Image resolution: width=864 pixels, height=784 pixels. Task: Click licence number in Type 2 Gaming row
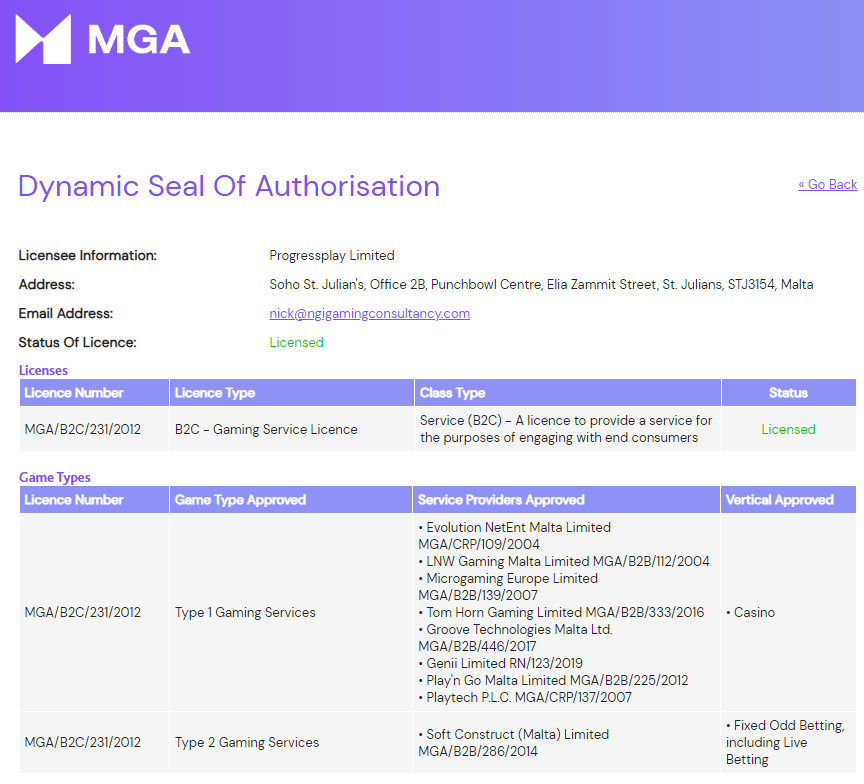[83, 742]
